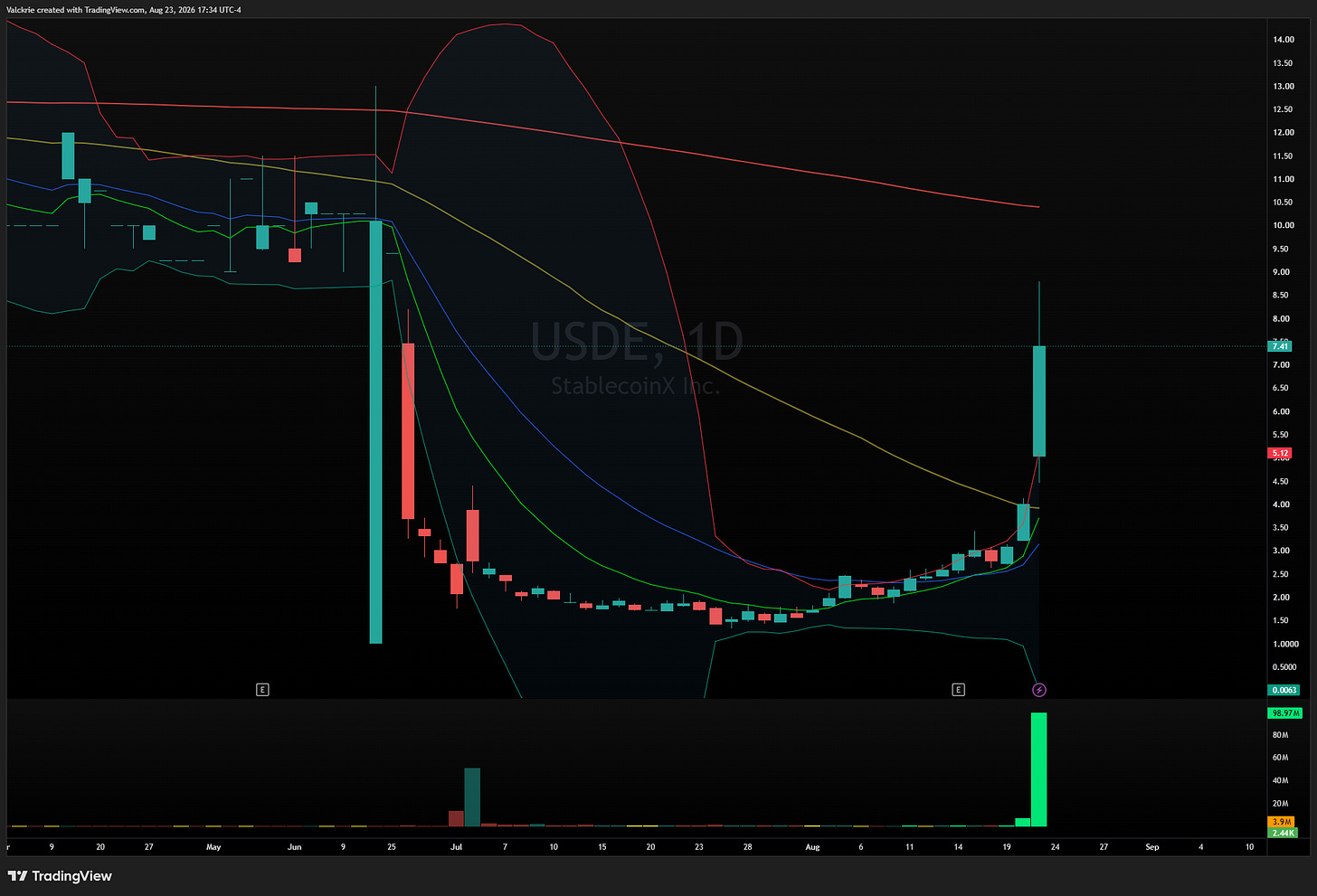Click the 4.00 price axis label
This screenshot has height=896, width=1317.
point(1282,505)
